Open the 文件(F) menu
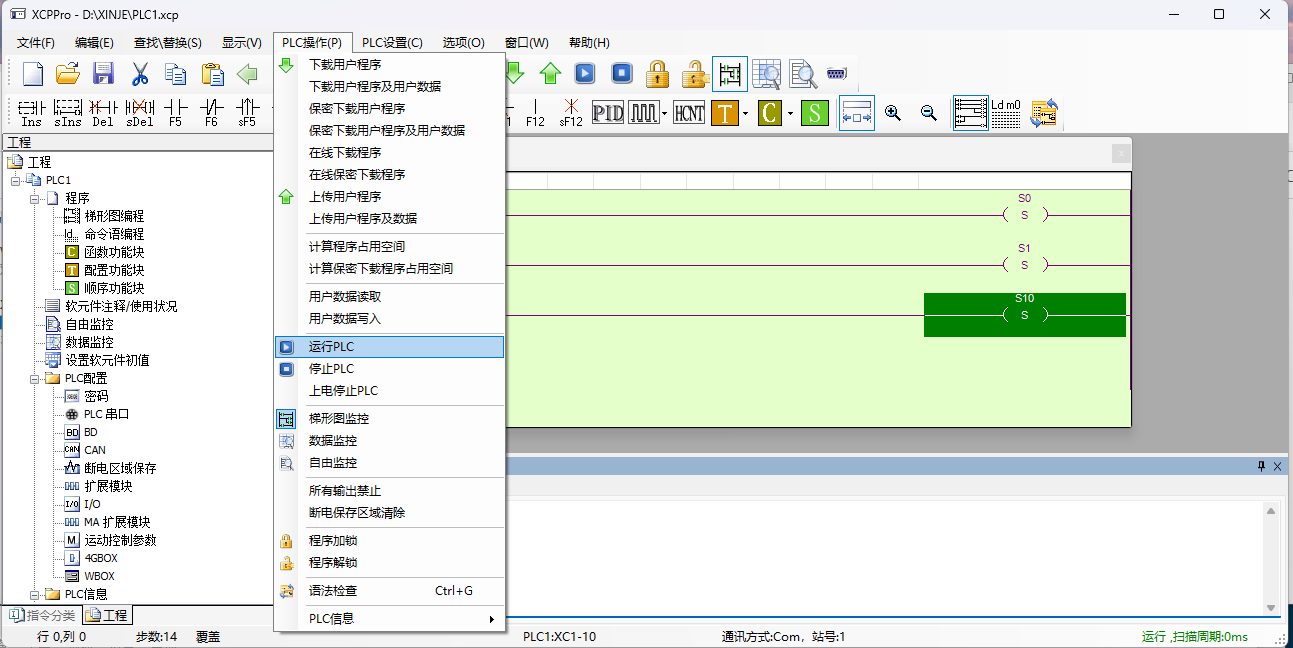 [x=36, y=43]
